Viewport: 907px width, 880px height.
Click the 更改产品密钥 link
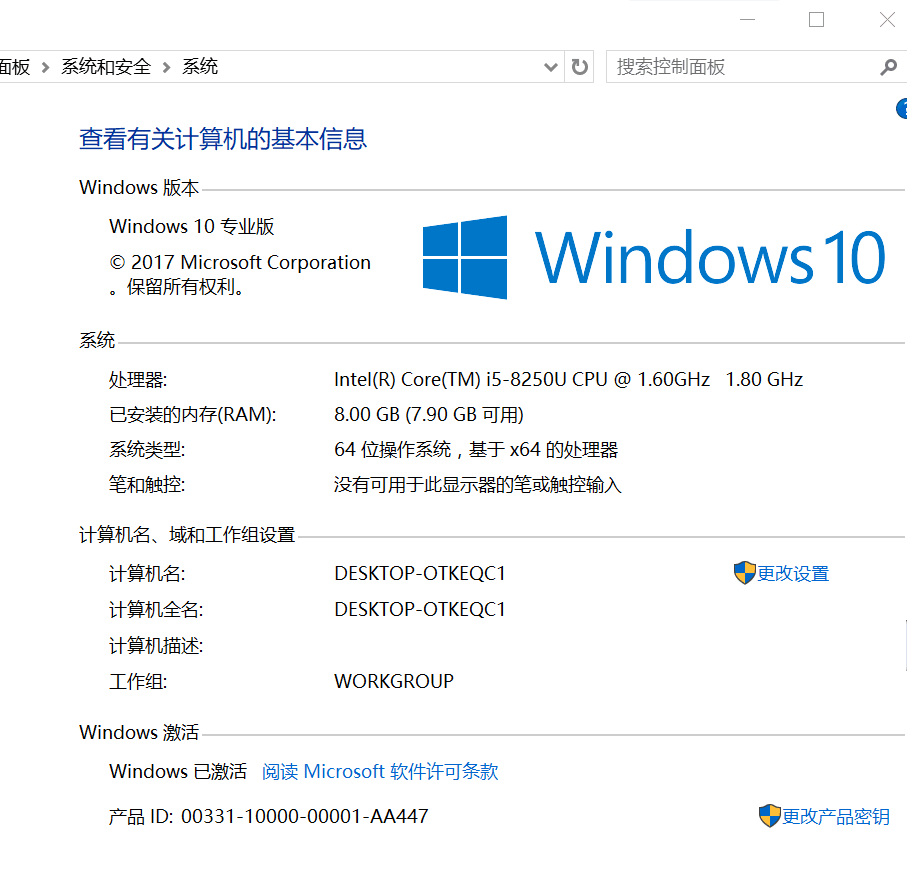[x=836, y=817]
